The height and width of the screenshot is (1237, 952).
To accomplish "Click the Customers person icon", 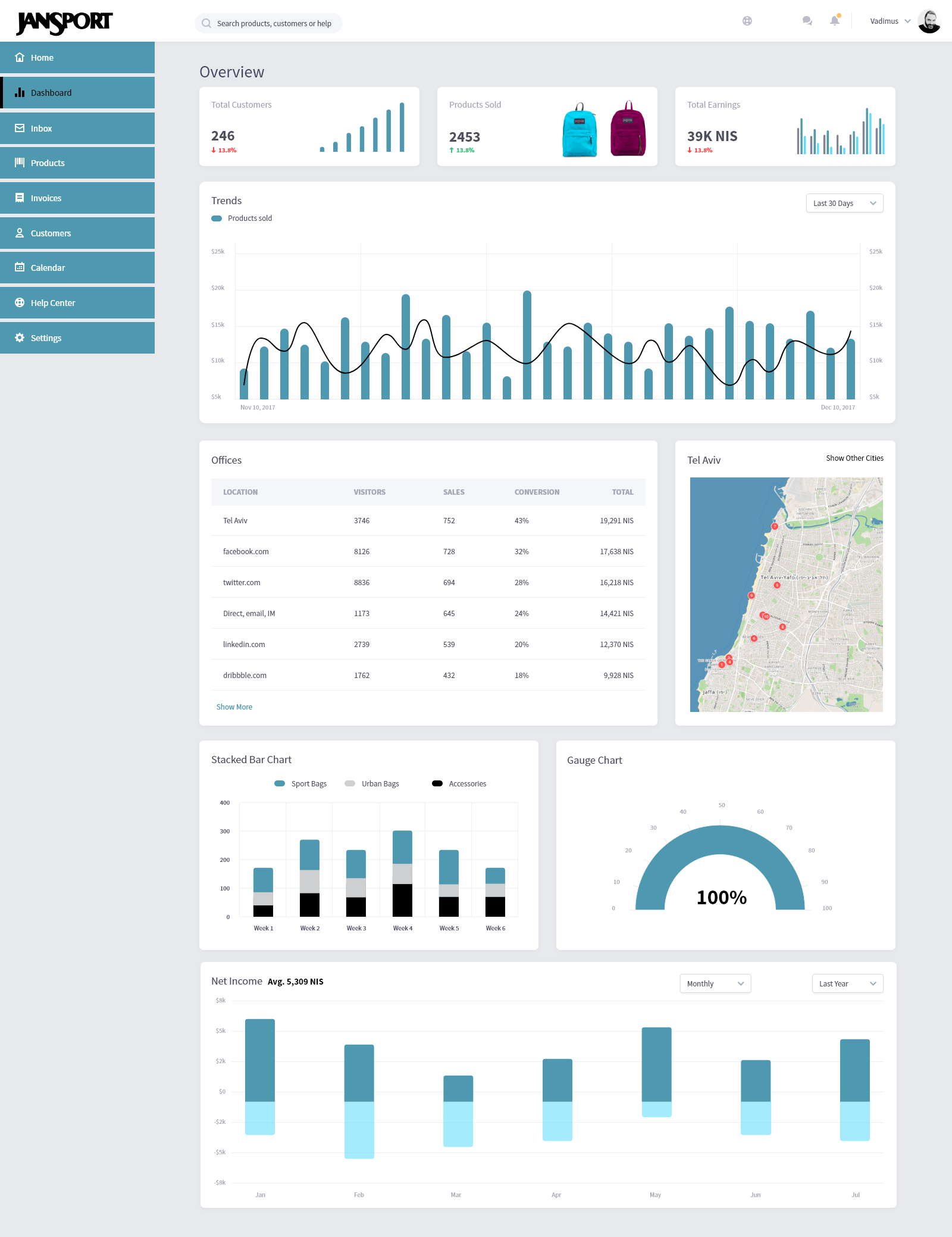I will click(20, 232).
